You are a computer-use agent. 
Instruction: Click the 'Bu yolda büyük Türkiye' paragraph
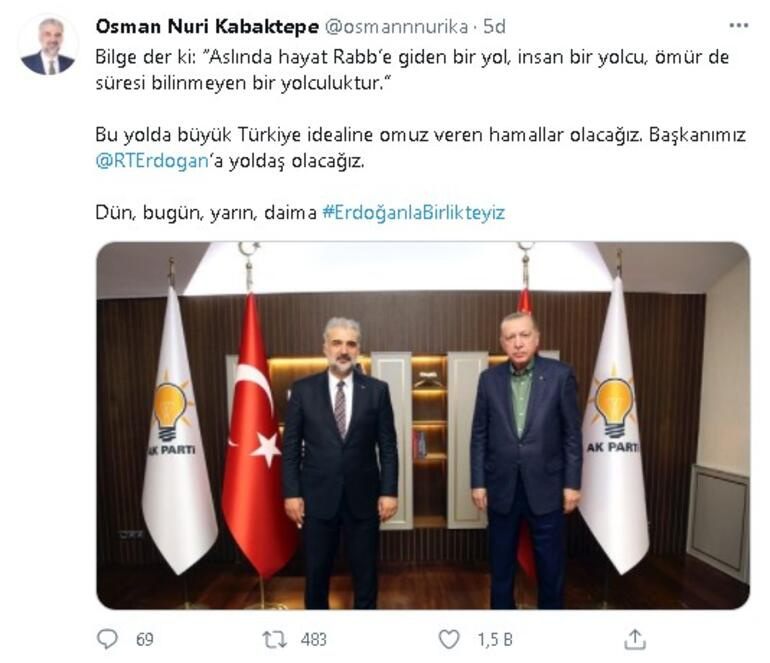coord(420,148)
